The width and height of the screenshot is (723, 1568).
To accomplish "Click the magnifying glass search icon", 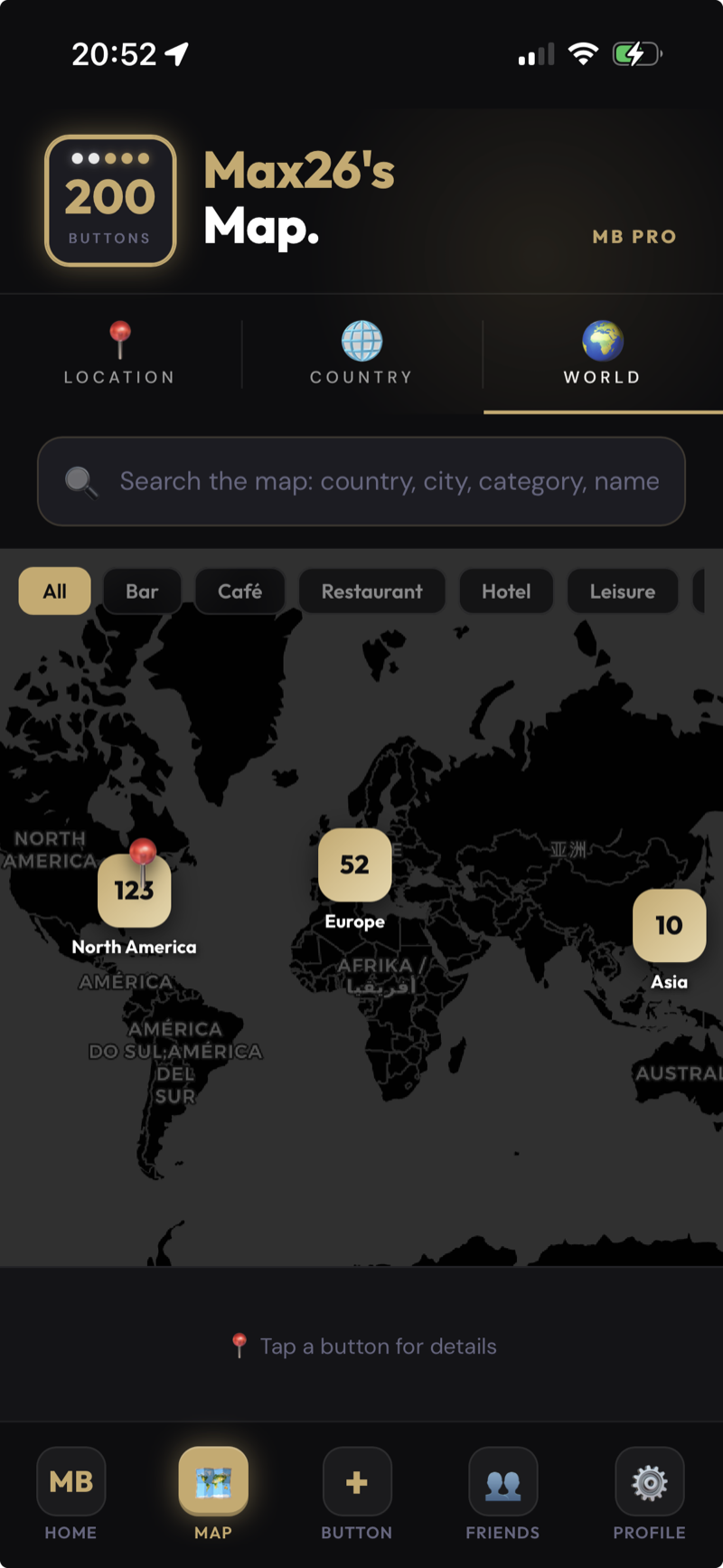I will [x=81, y=481].
